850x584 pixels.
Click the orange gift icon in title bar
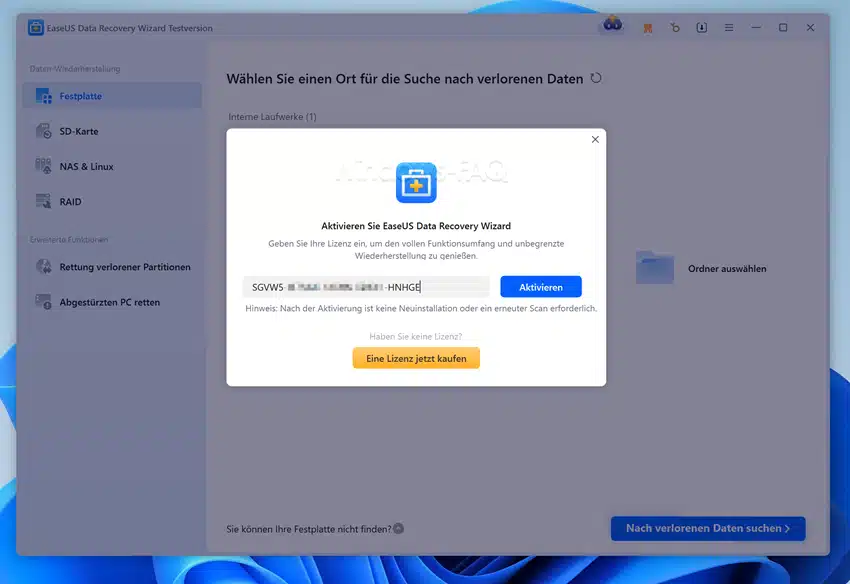(x=648, y=28)
